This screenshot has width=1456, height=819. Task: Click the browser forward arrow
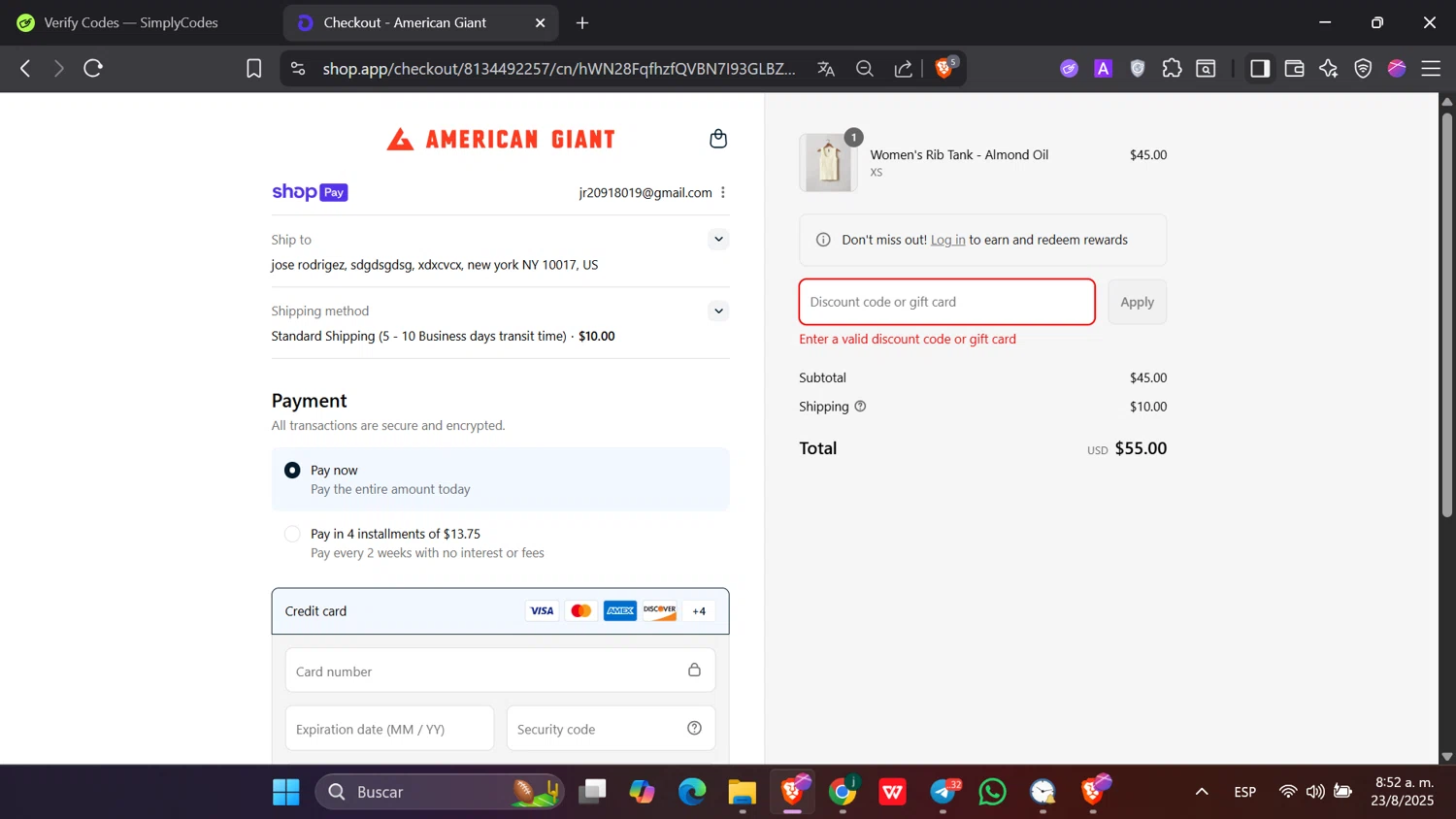(x=58, y=68)
